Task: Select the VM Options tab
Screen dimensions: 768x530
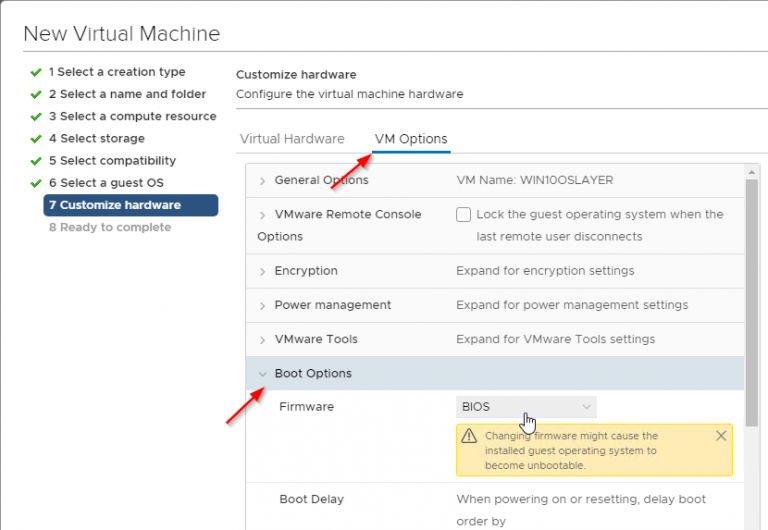Action: [x=410, y=139]
